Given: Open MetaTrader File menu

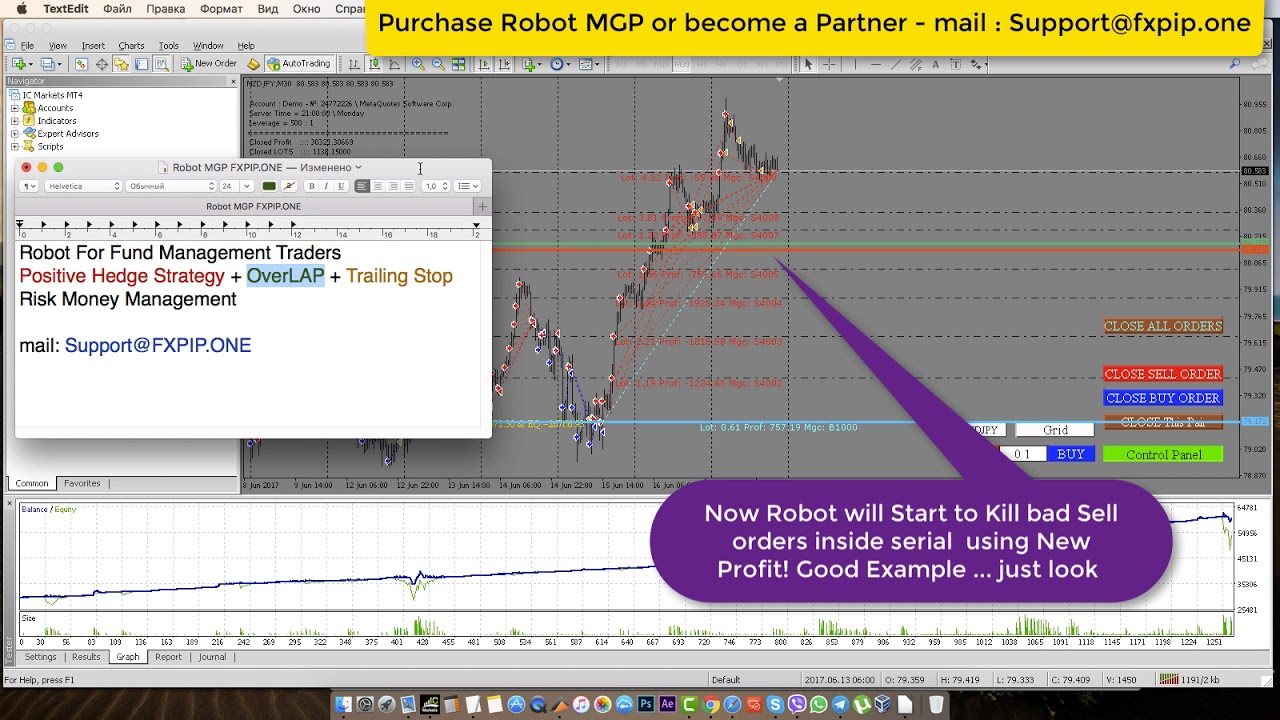Looking at the screenshot, I should 28,46.
